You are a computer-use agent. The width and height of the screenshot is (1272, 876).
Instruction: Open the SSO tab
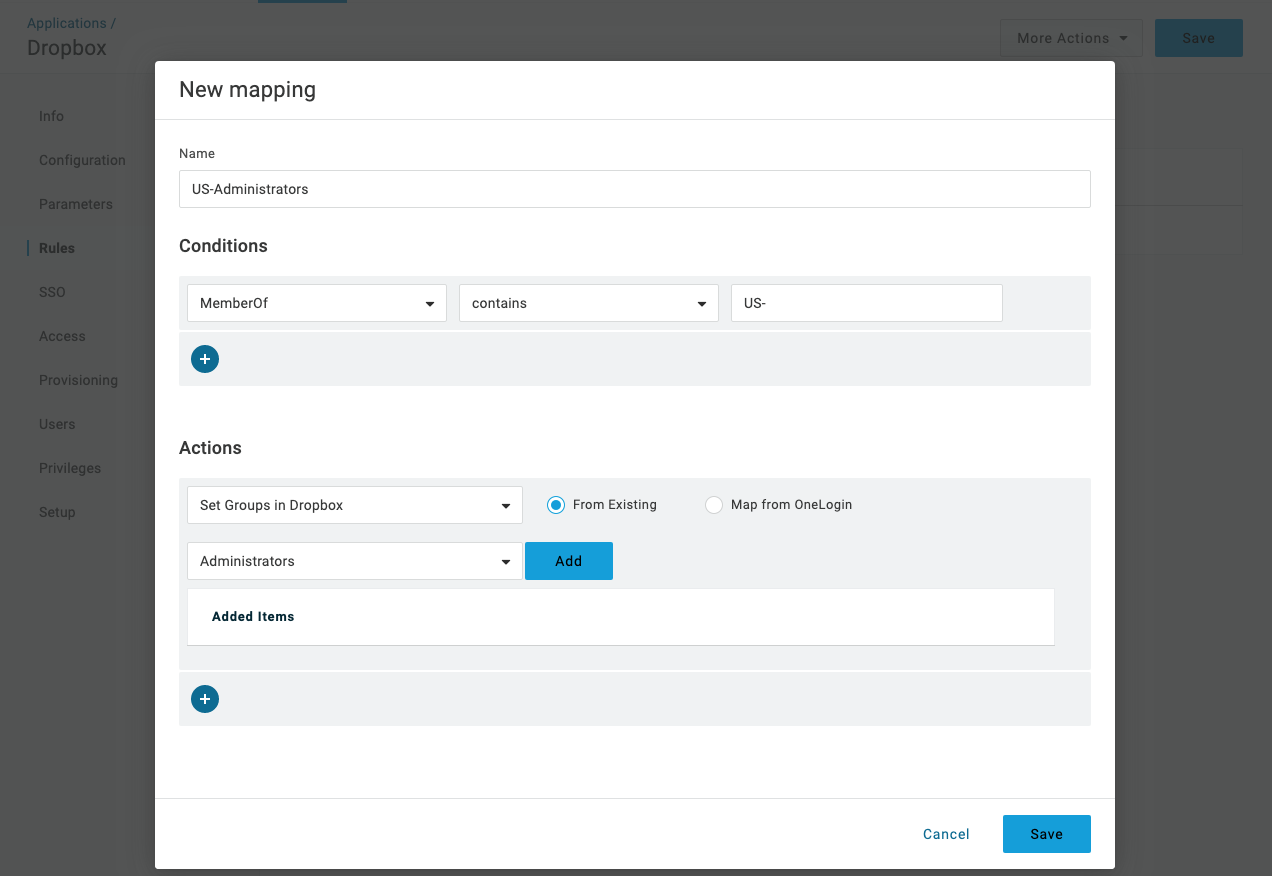(52, 292)
